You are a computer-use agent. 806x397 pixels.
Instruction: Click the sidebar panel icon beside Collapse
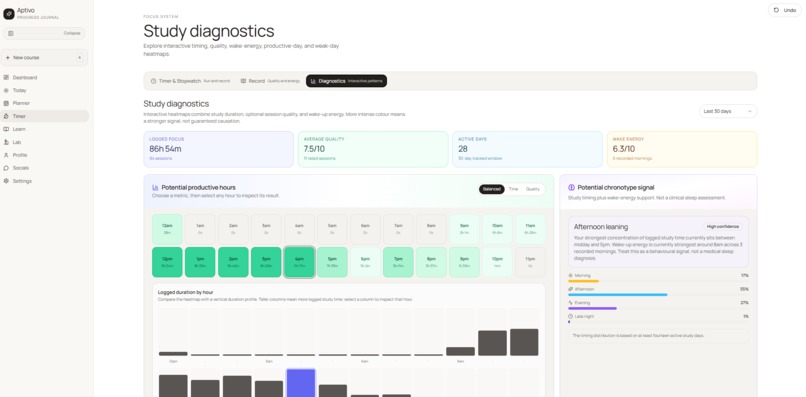(11, 33)
